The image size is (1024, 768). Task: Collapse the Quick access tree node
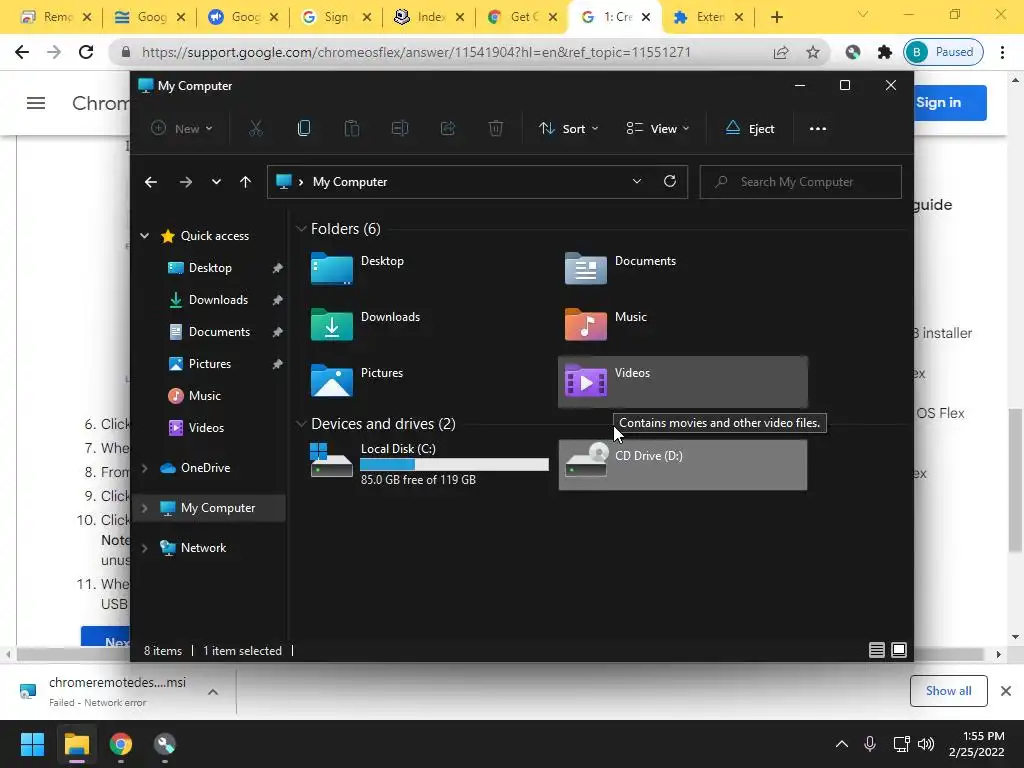[145, 236]
